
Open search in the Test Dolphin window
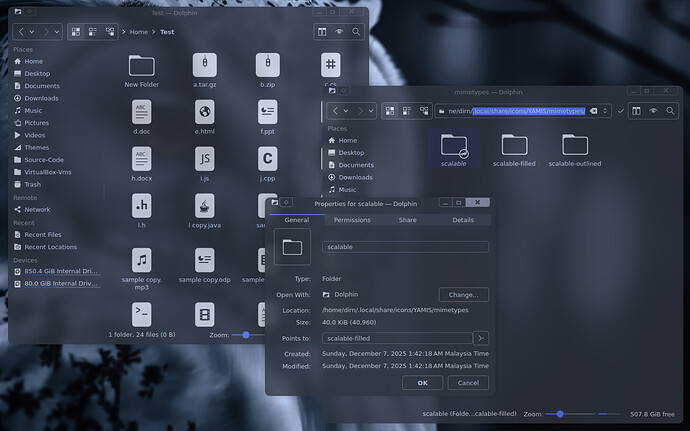pos(358,32)
